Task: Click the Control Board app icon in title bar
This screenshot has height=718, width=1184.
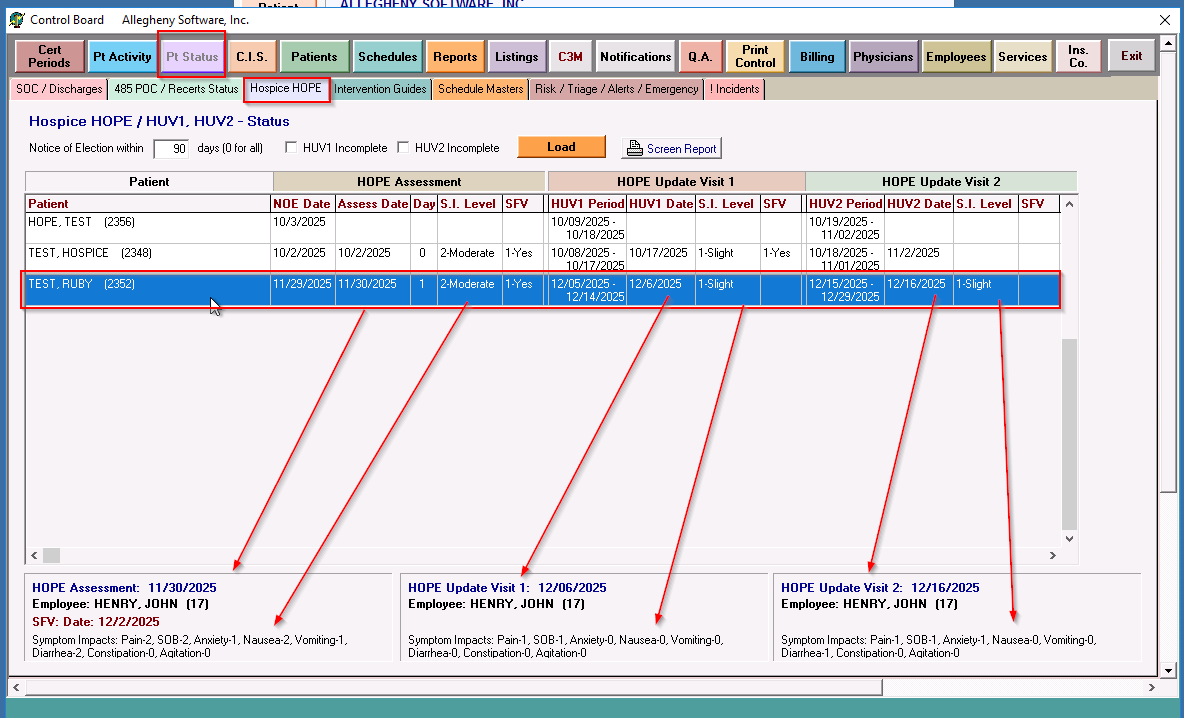Action: tap(16, 20)
